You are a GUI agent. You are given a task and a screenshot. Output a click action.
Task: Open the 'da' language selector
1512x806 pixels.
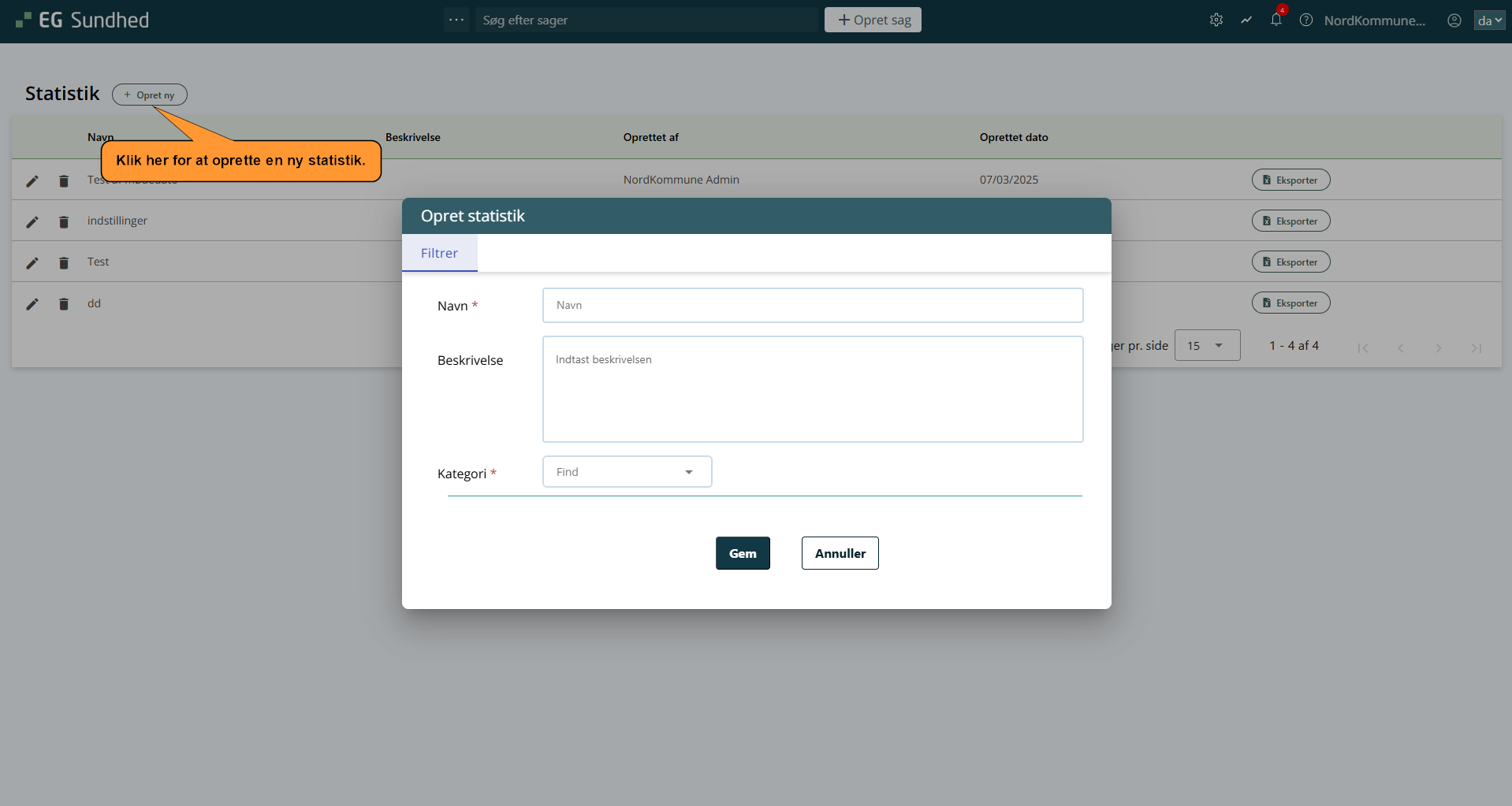point(1489,20)
